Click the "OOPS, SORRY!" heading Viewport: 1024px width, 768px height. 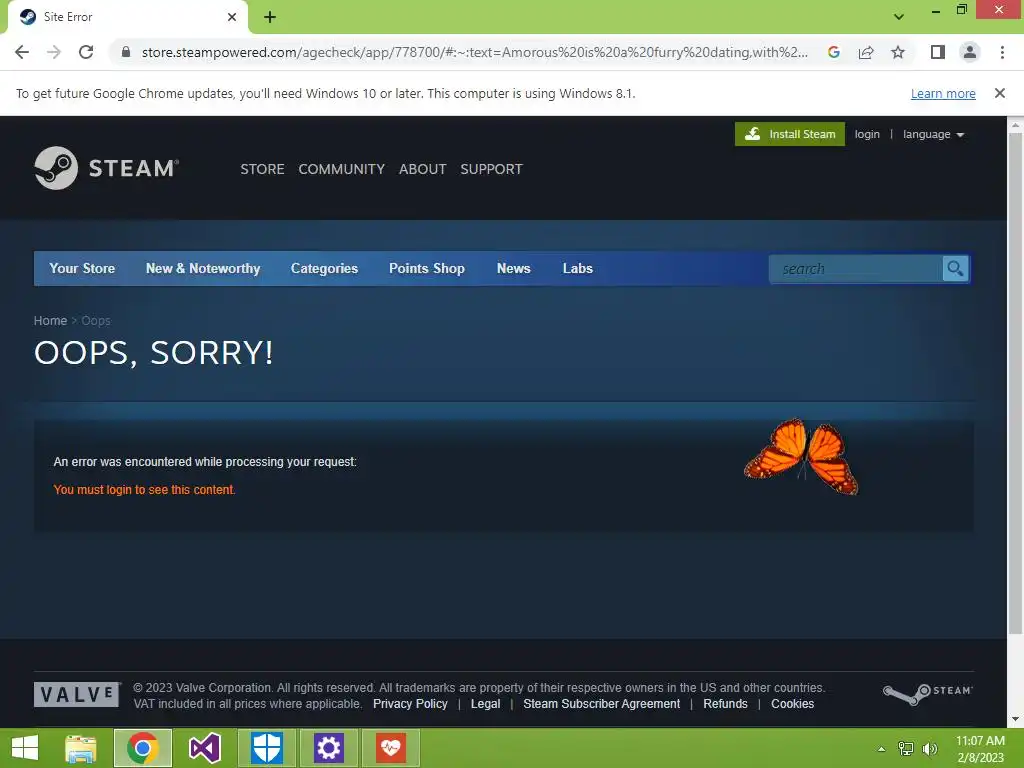click(153, 353)
